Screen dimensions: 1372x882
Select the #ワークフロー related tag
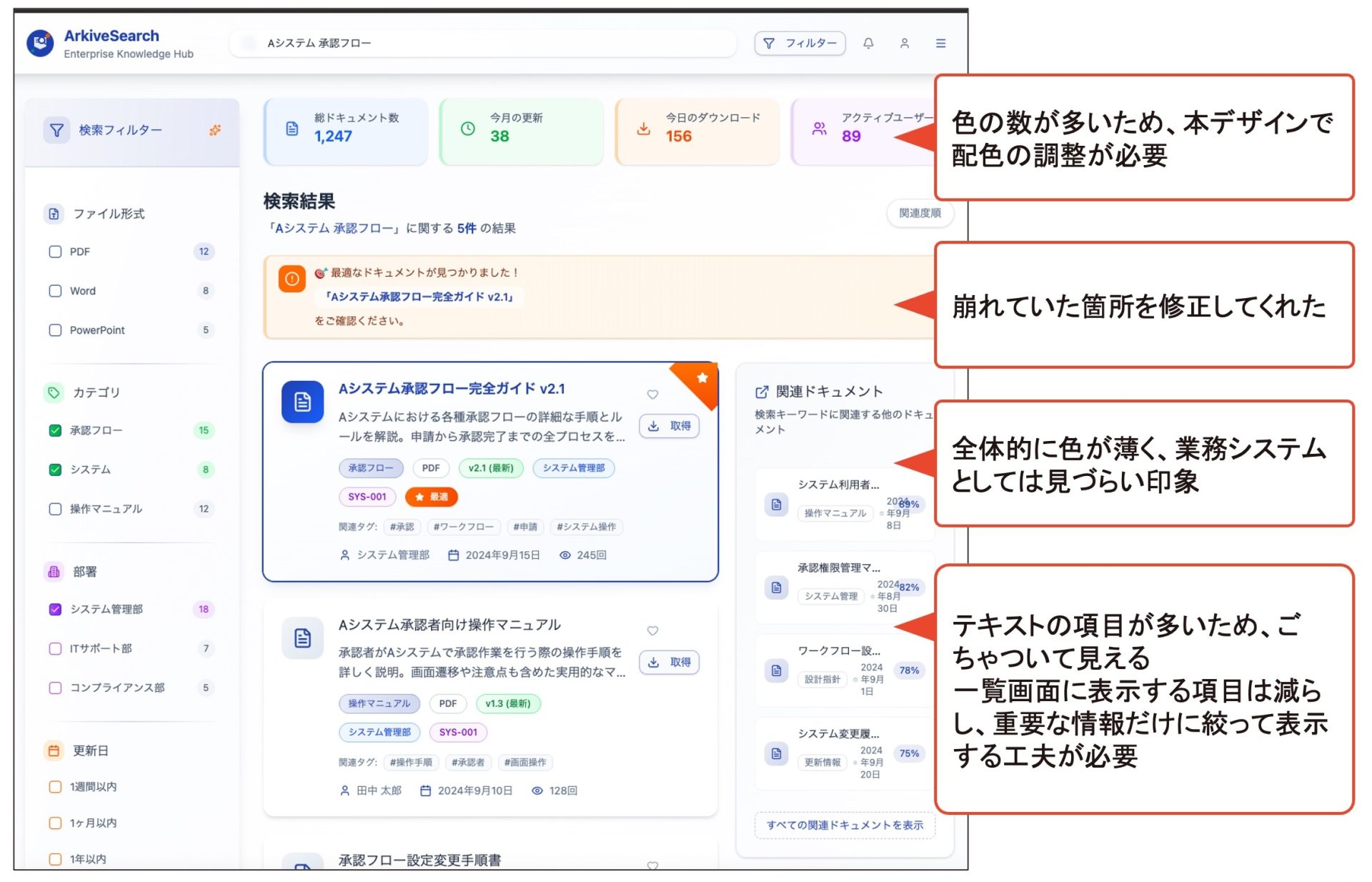(463, 527)
